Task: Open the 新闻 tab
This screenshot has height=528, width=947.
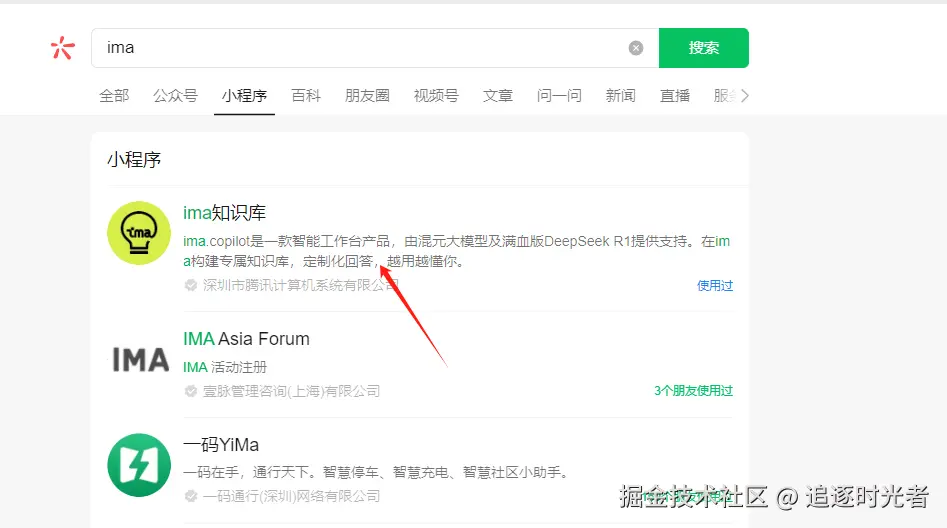Action: coord(620,95)
